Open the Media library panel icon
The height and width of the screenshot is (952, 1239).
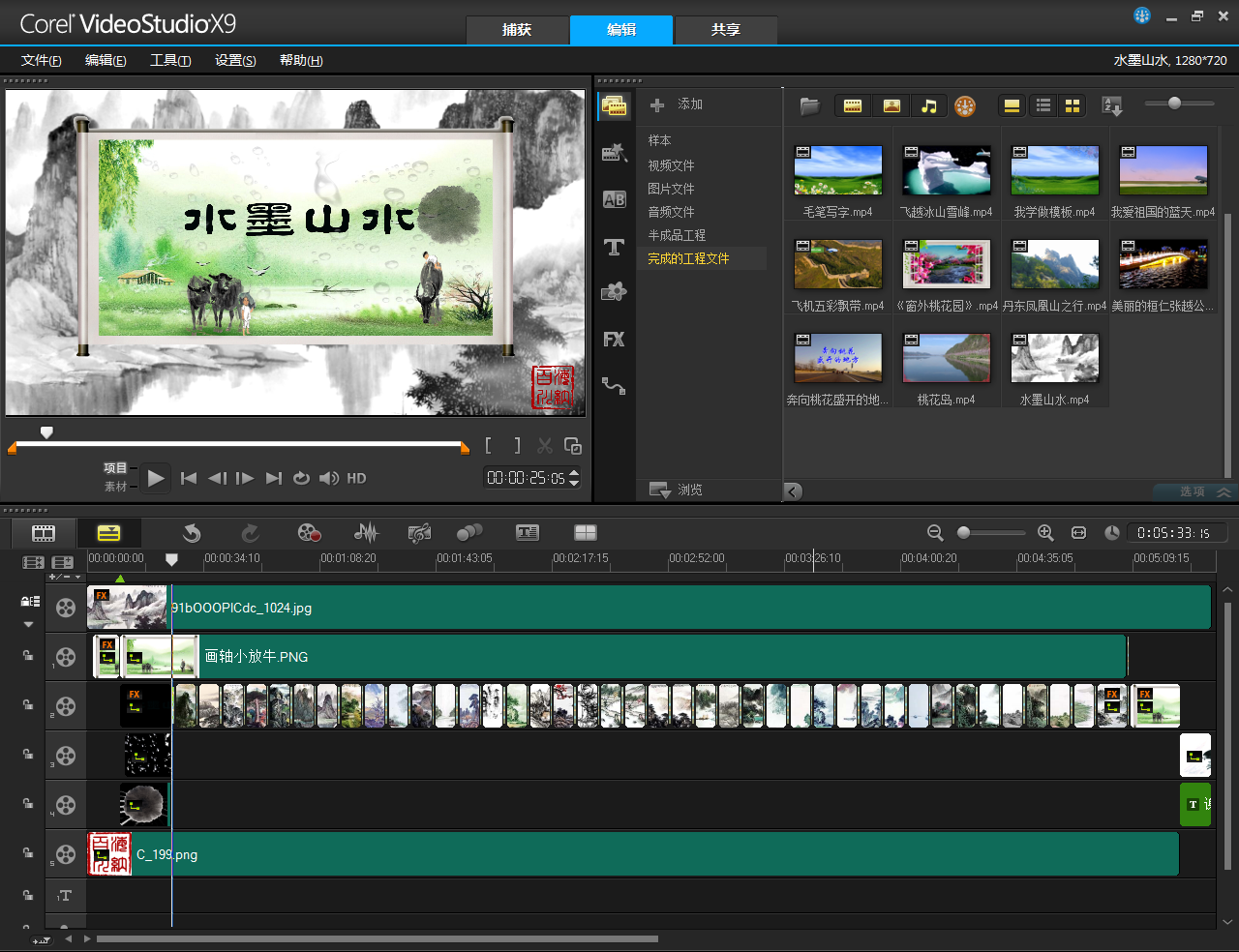coord(615,105)
